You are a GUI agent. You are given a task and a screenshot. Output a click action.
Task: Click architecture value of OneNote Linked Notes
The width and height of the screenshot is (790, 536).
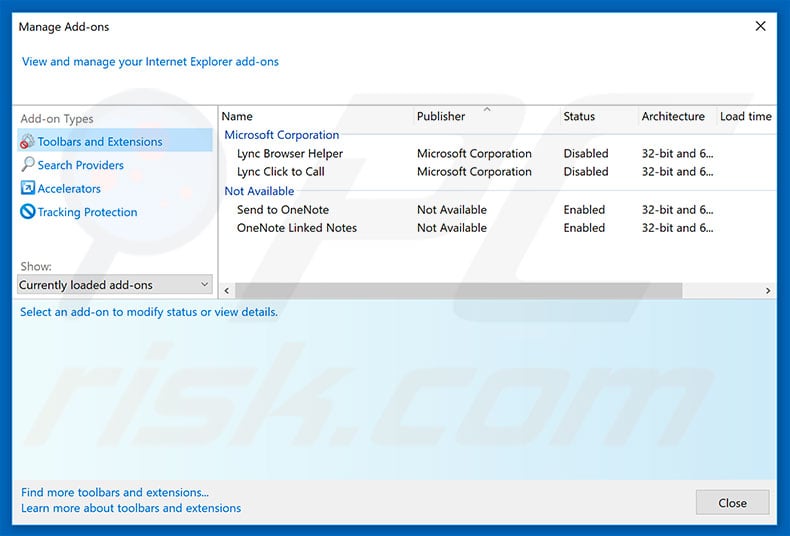coord(677,228)
